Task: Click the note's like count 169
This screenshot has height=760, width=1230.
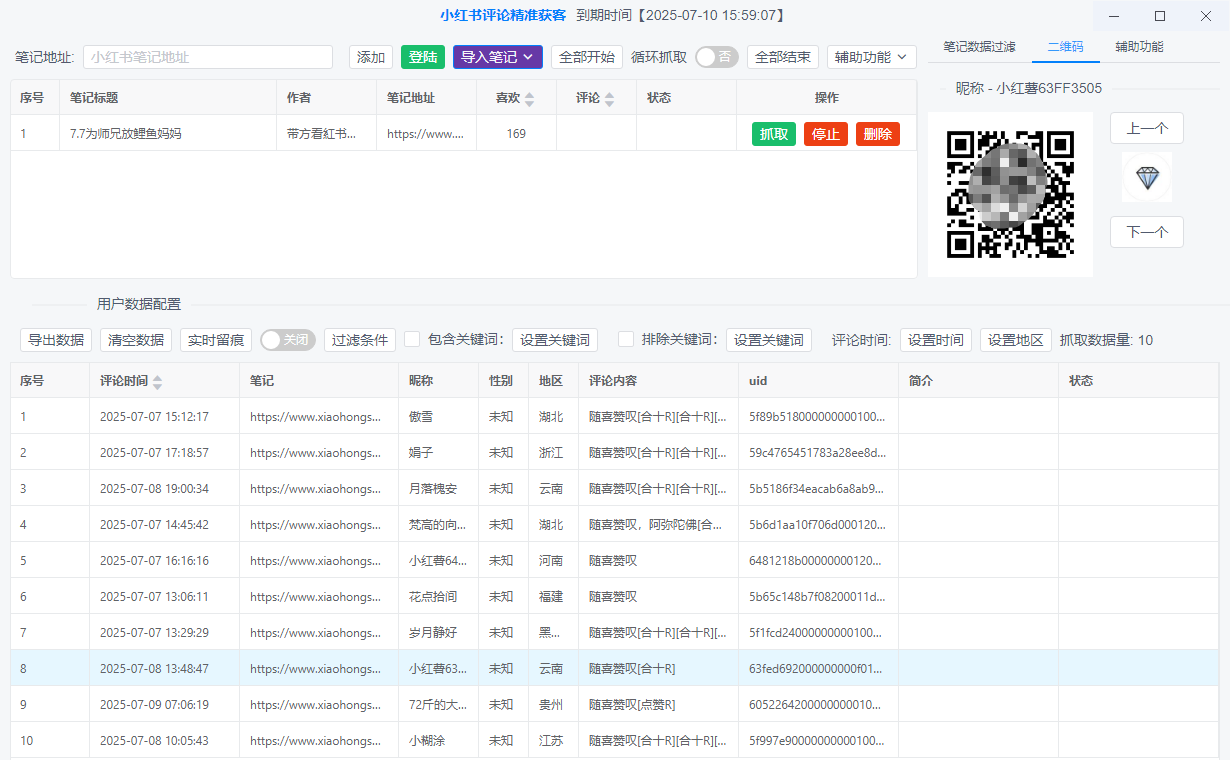Action: 516,134
